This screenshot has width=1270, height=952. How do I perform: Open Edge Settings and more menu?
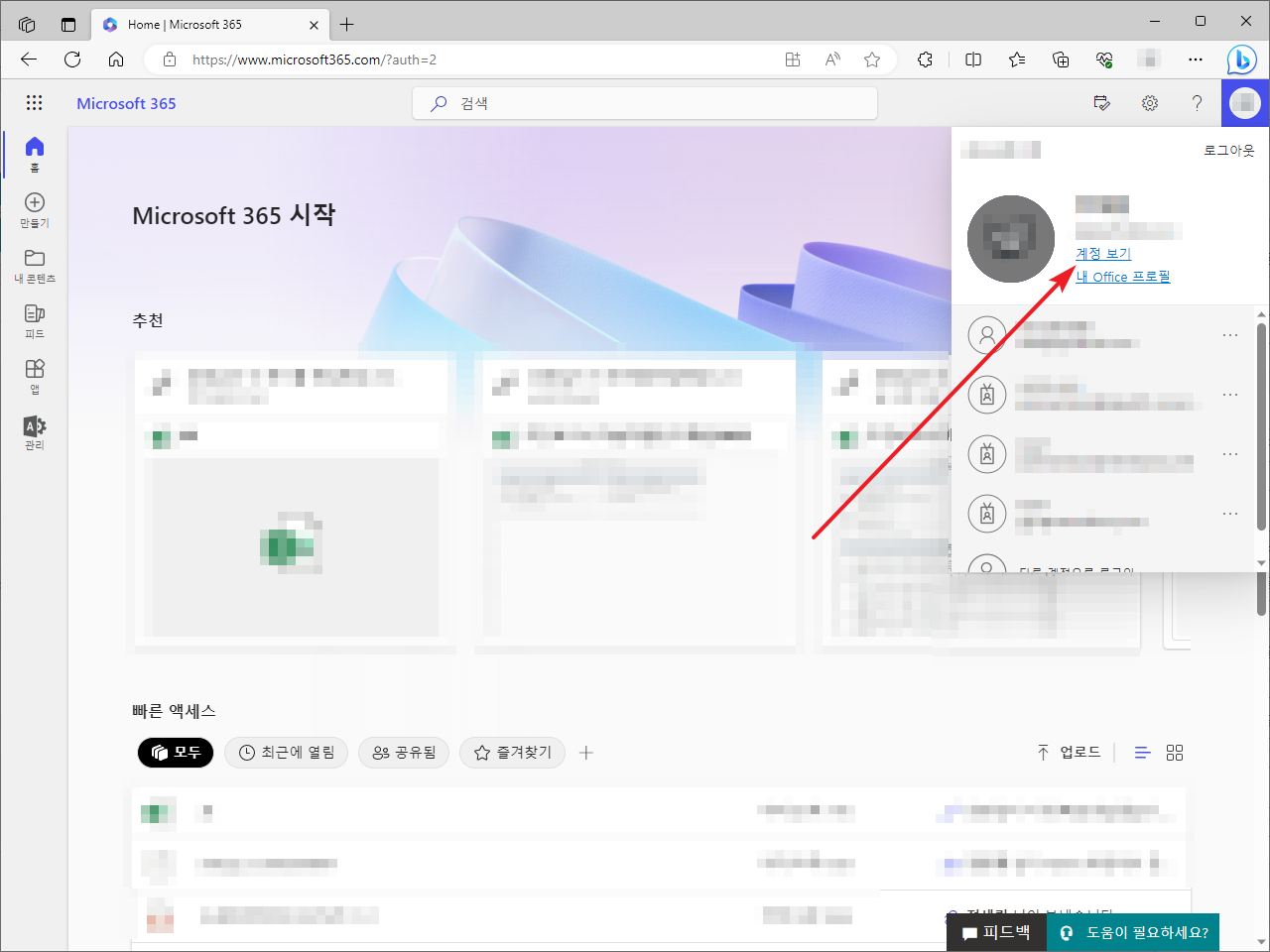pos(1196,59)
